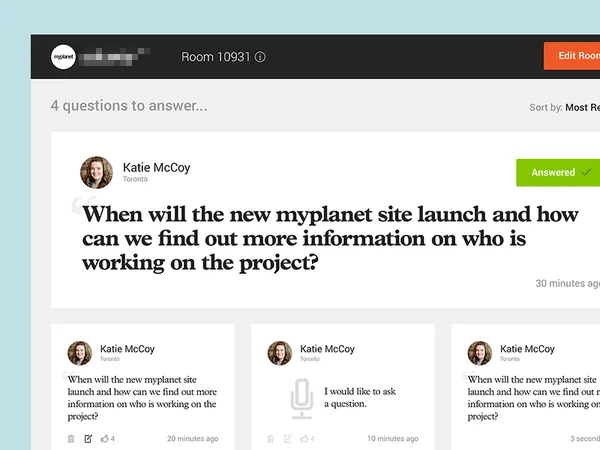Click the myplanet logo in header

63,57
